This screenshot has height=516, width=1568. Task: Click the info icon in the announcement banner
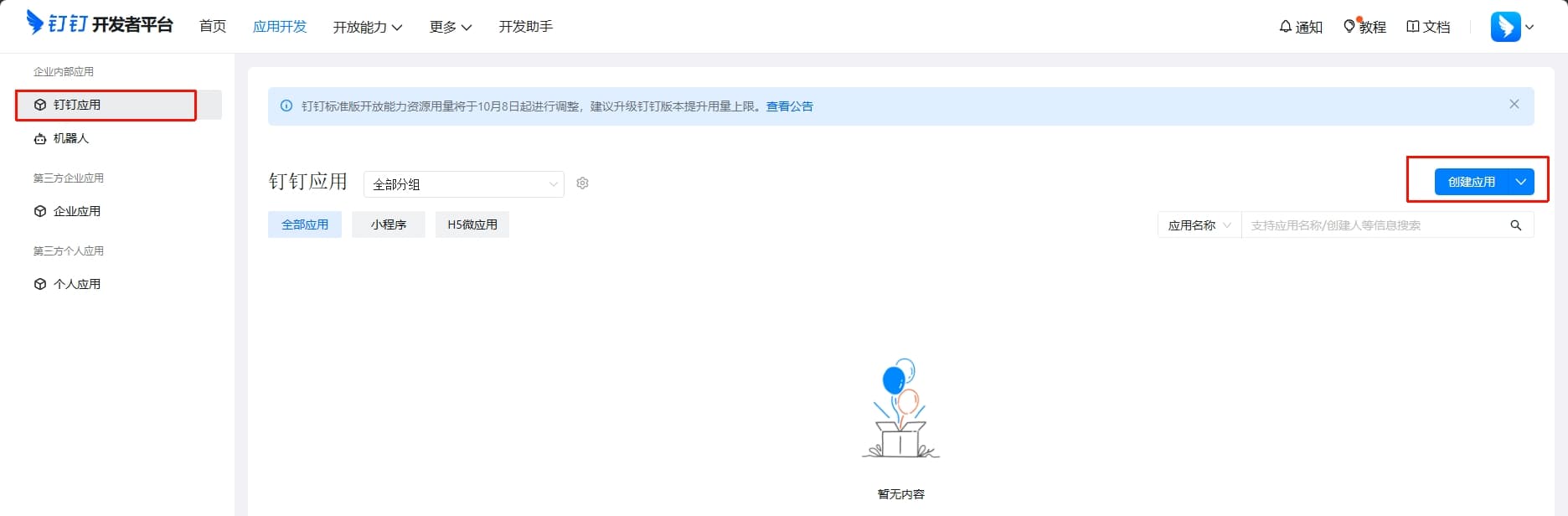(286, 106)
